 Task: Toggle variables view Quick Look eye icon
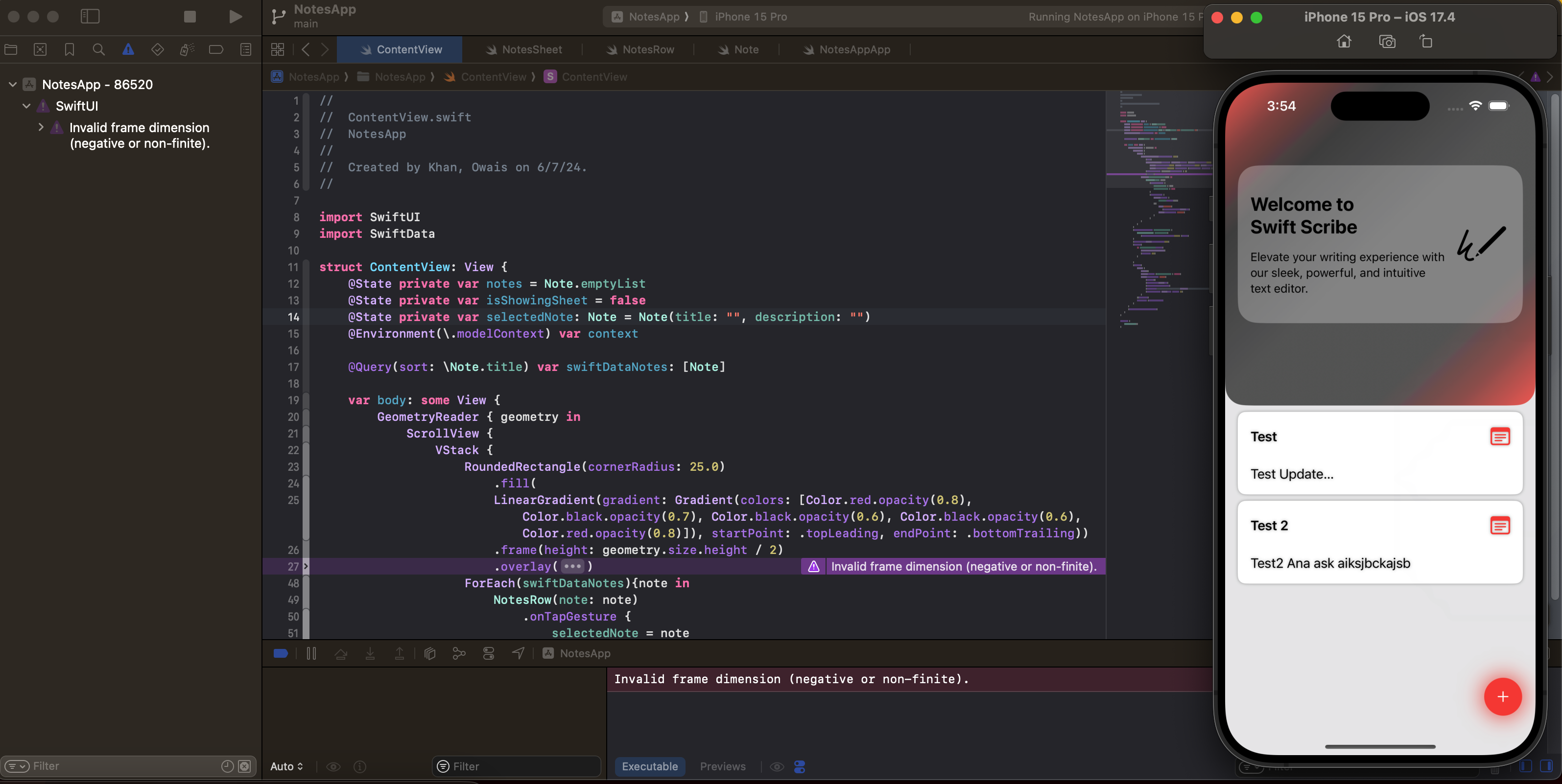tap(333, 766)
